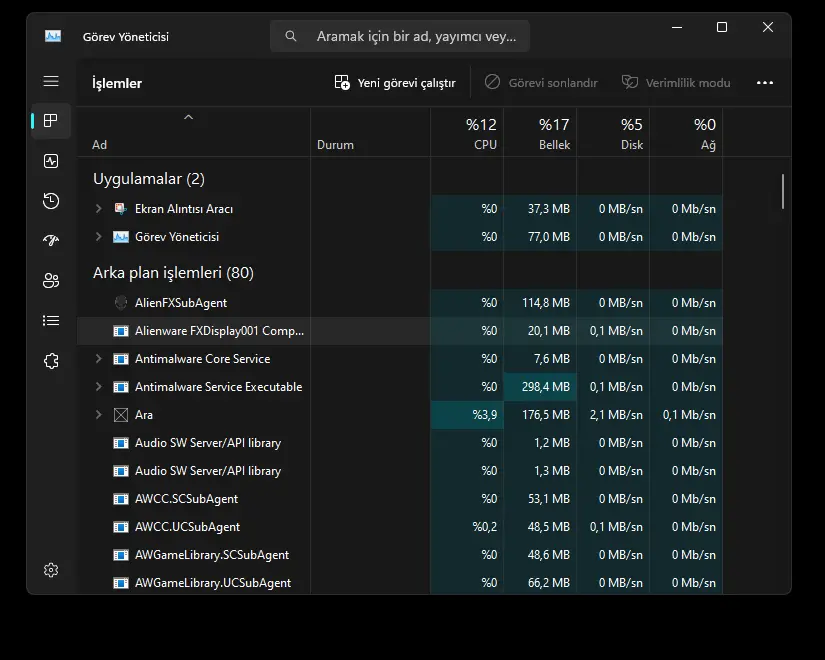The height and width of the screenshot is (660, 825).
Task: Click the Antimalware Core Service icon
Action: pos(120,359)
